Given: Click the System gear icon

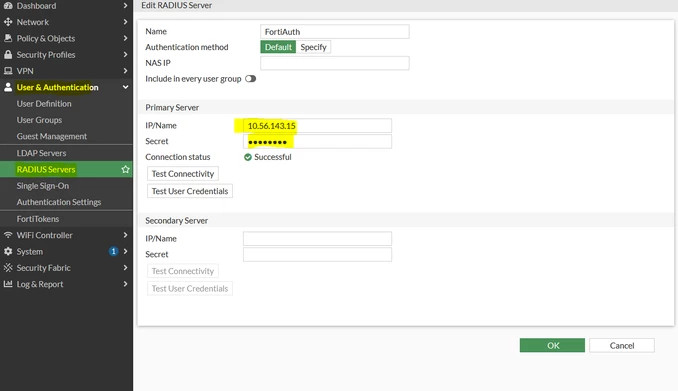Looking at the screenshot, I should (x=8, y=251).
